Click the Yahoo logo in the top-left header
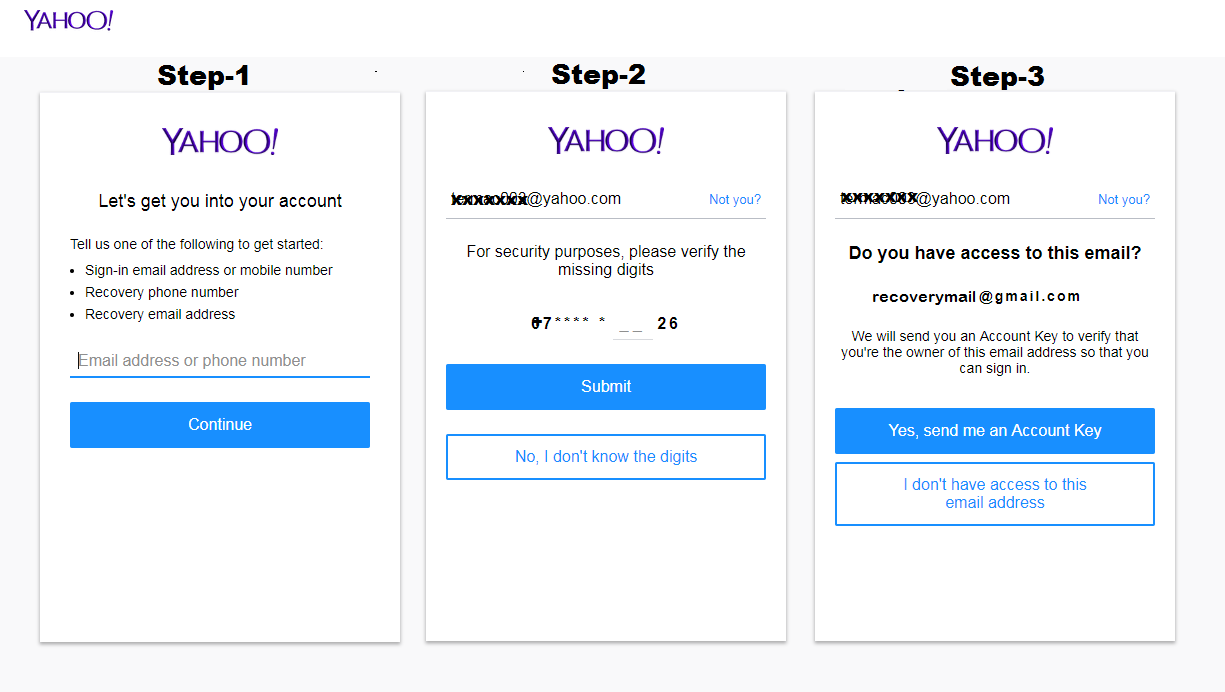 (66, 19)
